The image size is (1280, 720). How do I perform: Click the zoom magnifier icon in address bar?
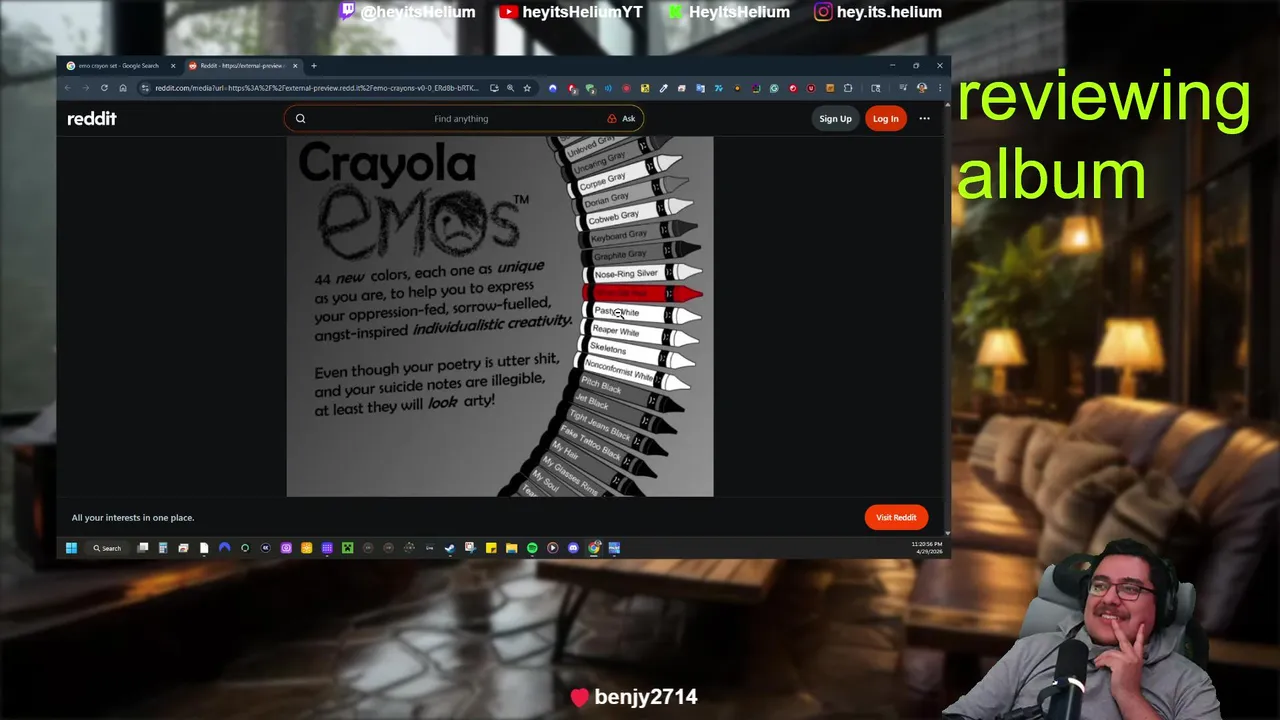(510, 88)
